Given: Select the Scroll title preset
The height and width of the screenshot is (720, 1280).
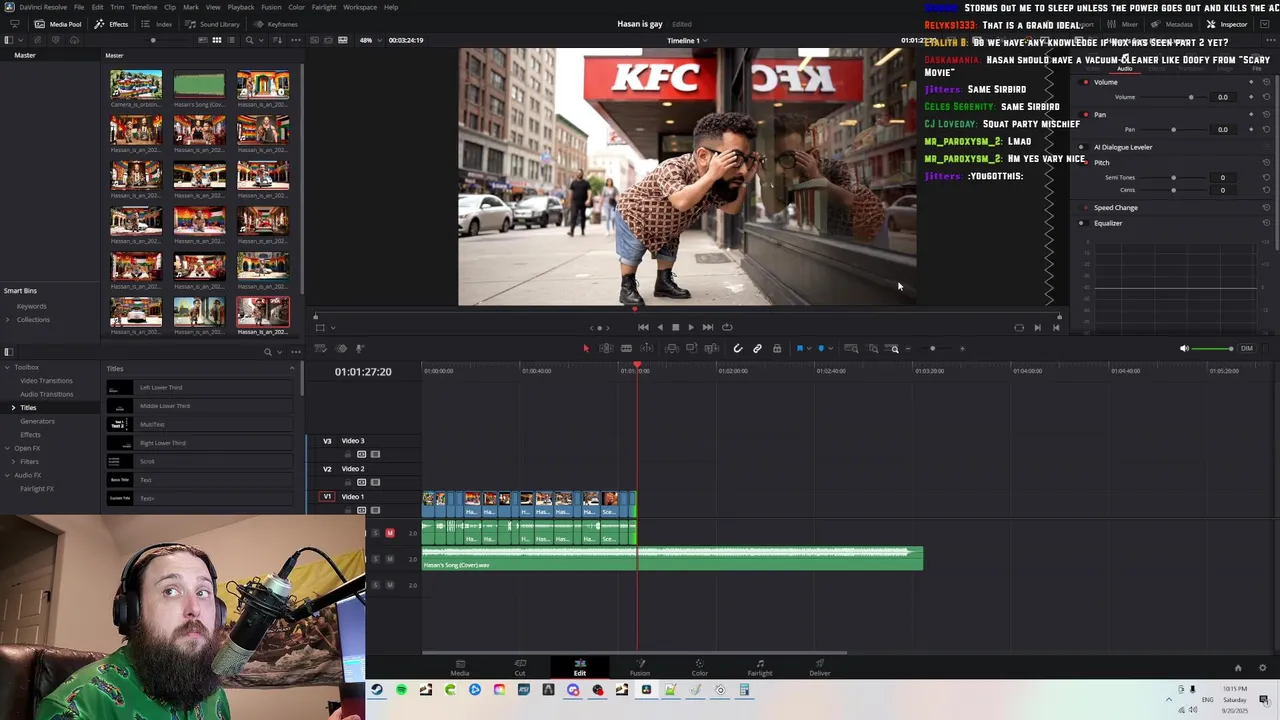Looking at the screenshot, I should (200, 461).
